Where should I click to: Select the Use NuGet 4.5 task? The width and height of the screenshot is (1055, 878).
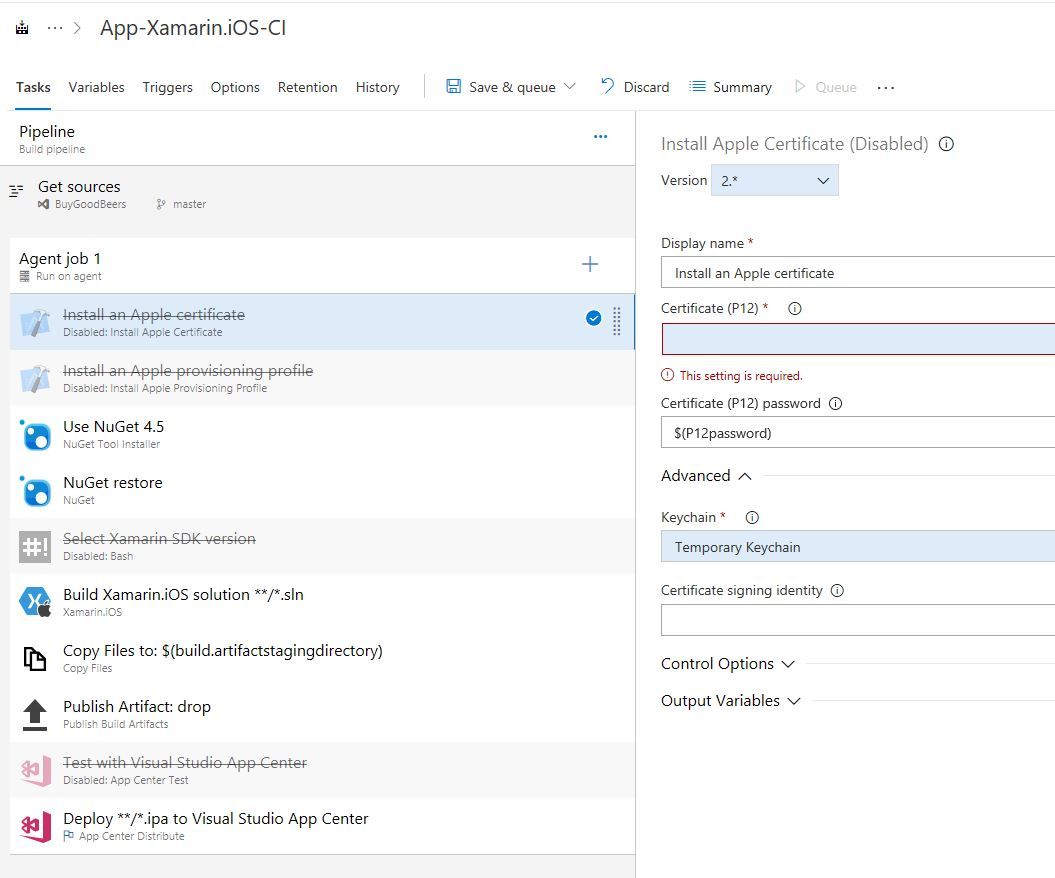322,434
